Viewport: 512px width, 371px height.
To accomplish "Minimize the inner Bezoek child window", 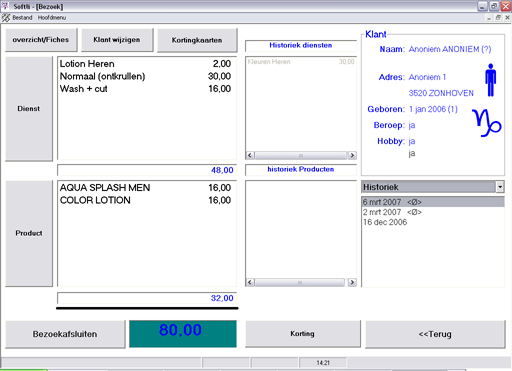I will (x=489, y=18).
